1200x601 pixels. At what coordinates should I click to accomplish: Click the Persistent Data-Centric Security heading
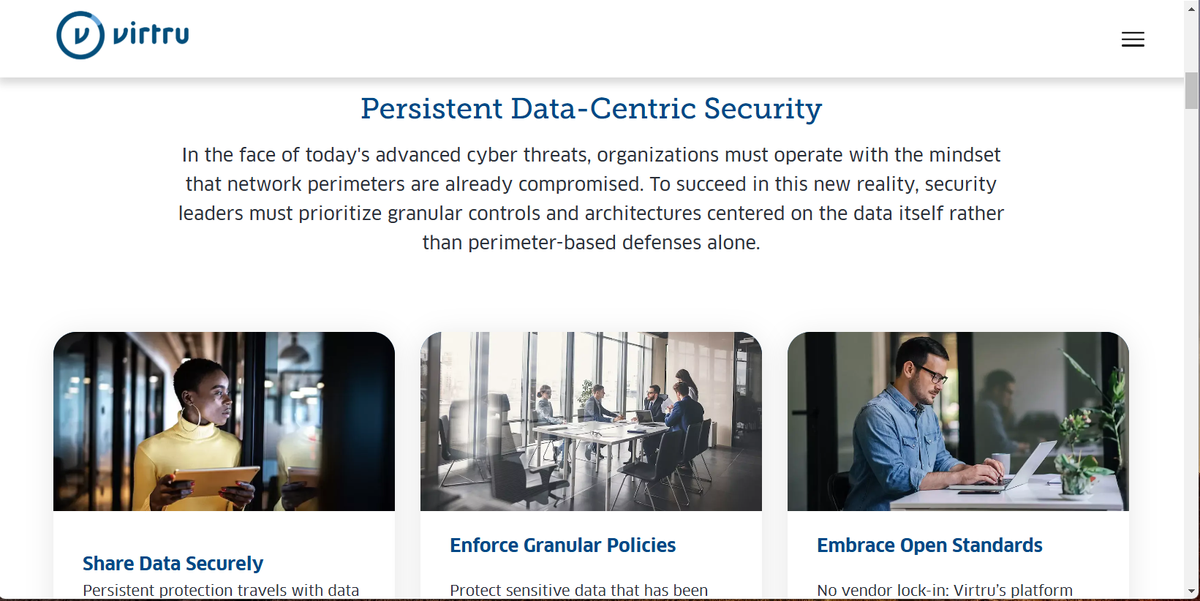[x=590, y=109]
